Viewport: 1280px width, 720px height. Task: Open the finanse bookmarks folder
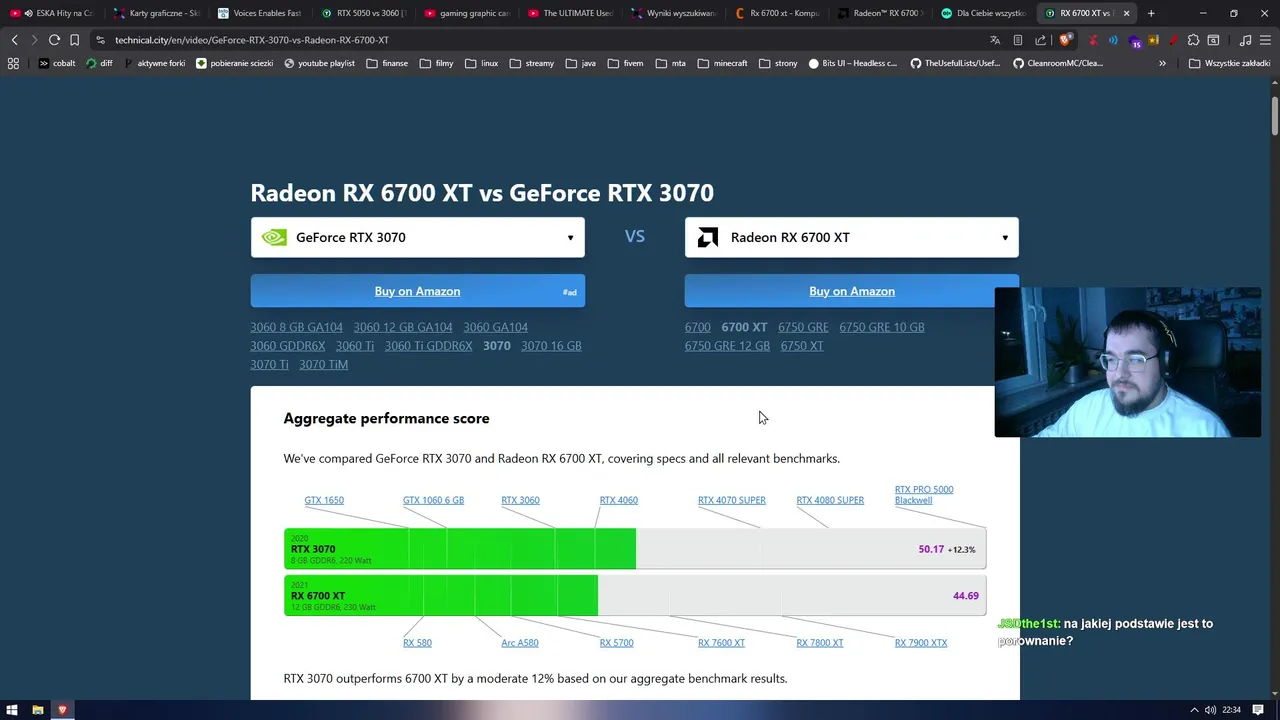click(387, 63)
